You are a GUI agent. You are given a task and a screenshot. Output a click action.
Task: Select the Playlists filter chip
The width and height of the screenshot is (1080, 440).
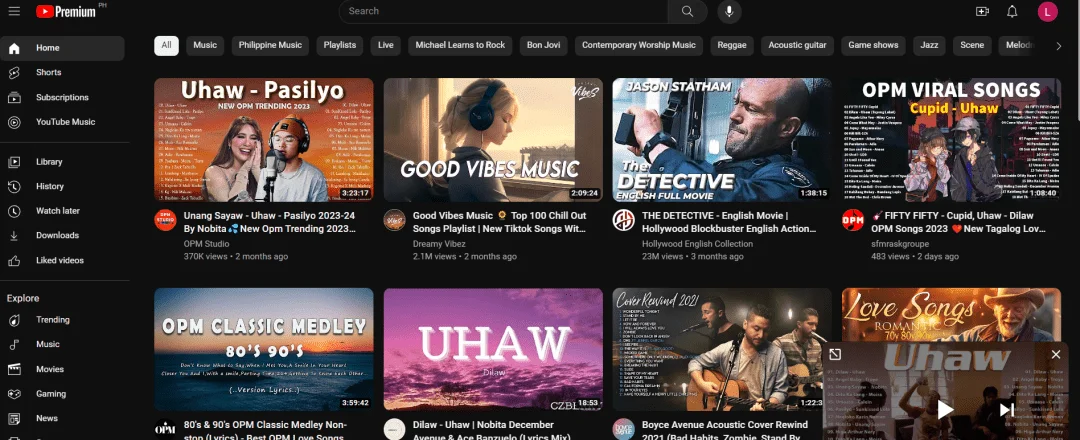pos(340,45)
